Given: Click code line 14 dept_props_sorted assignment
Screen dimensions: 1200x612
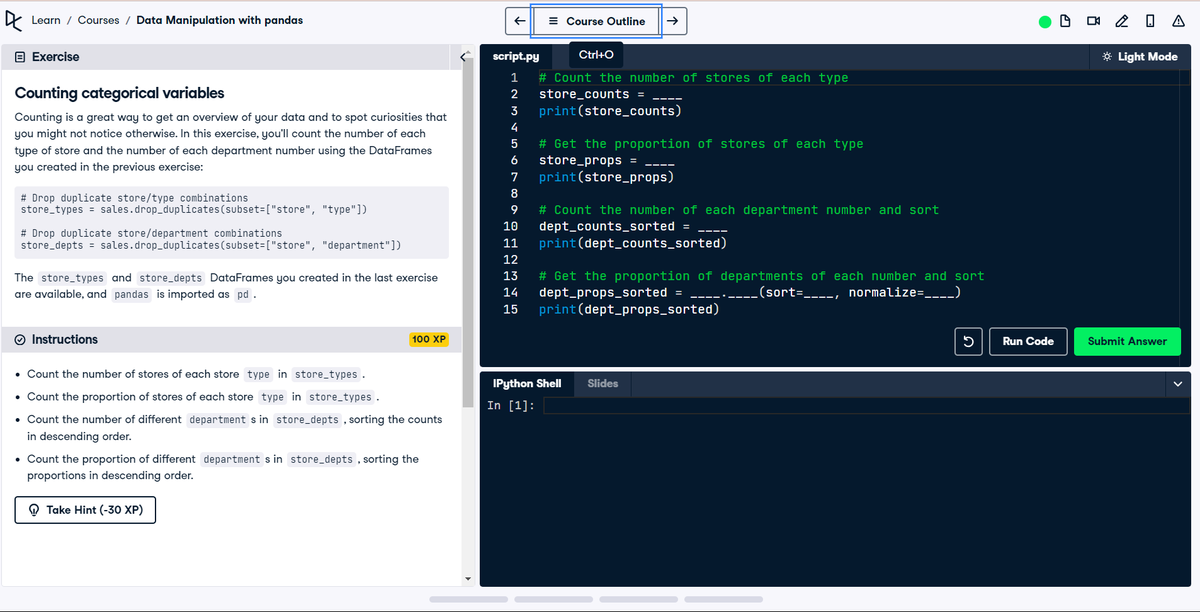Looking at the screenshot, I should 750,292.
